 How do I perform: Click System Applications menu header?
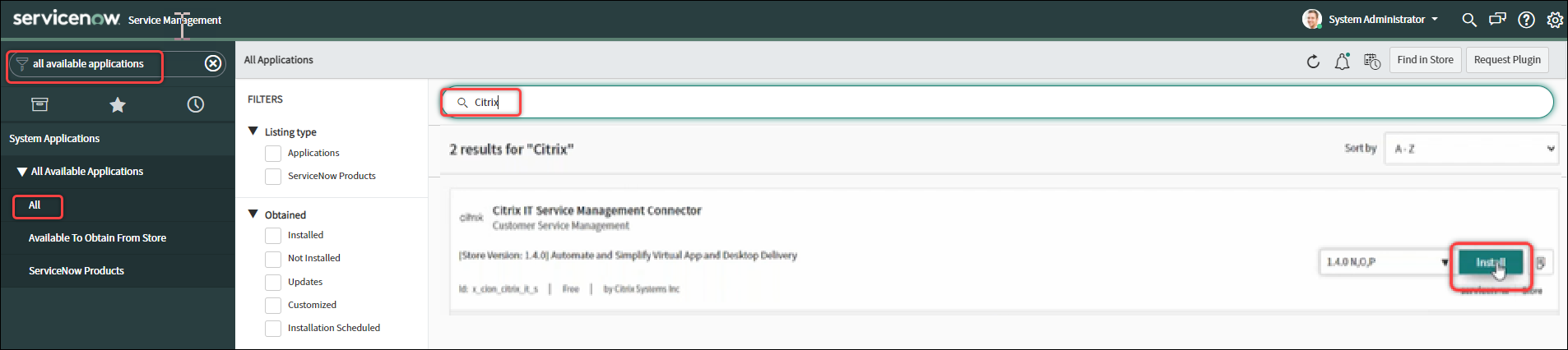coord(54,139)
